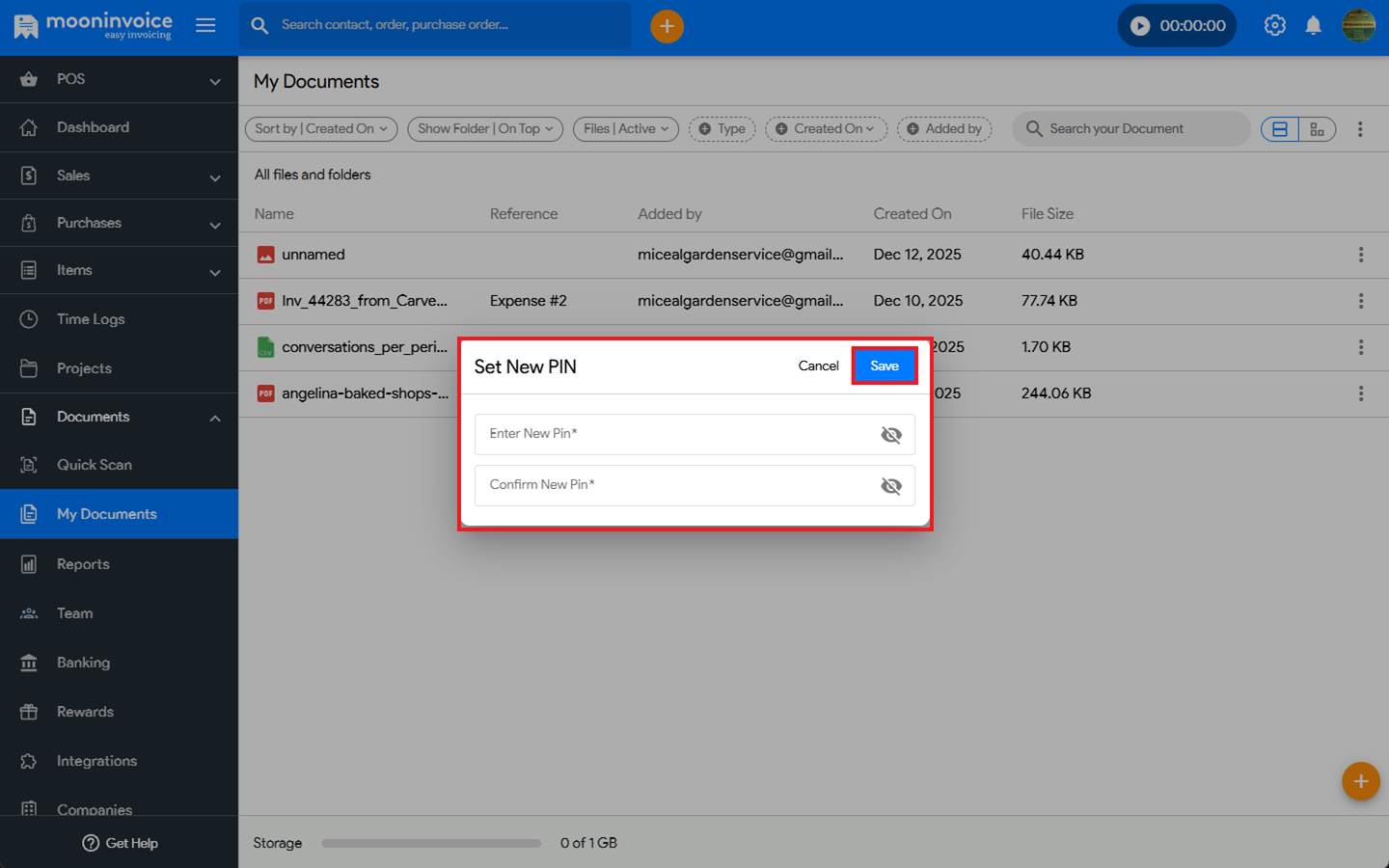The height and width of the screenshot is (868, 1389).
Task: Go to Reports in the sidebar
Action: [x=83, y=564]
